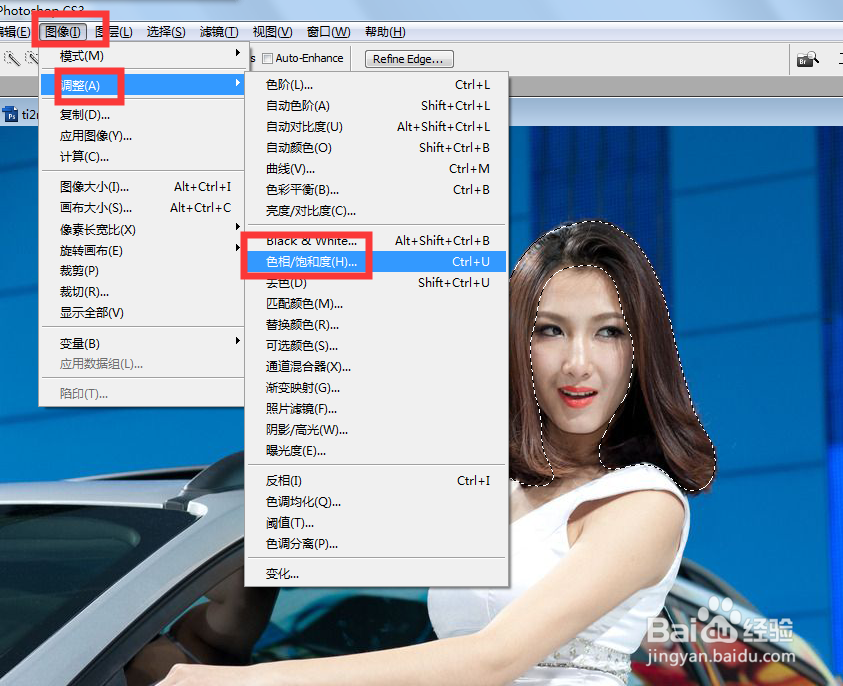Open the 滤镜(T) menu

tap(219, 32)
